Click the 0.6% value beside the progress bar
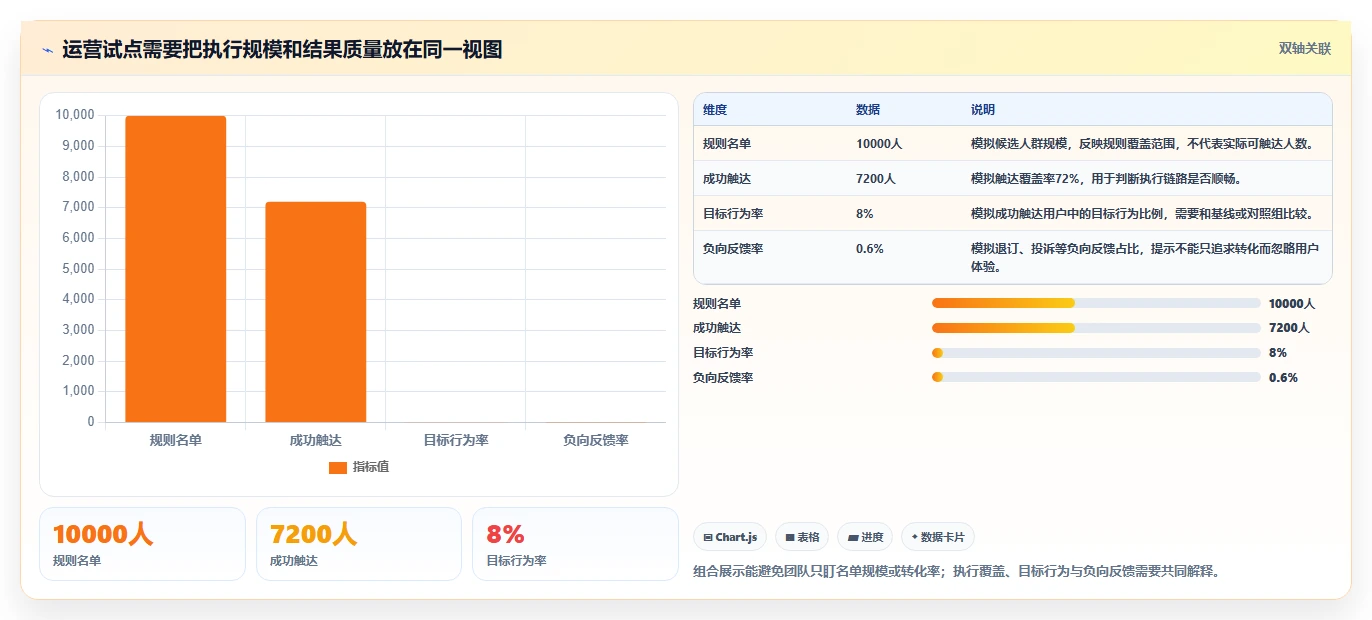This screenshot has height=620, width=1372. [1283, 378]
